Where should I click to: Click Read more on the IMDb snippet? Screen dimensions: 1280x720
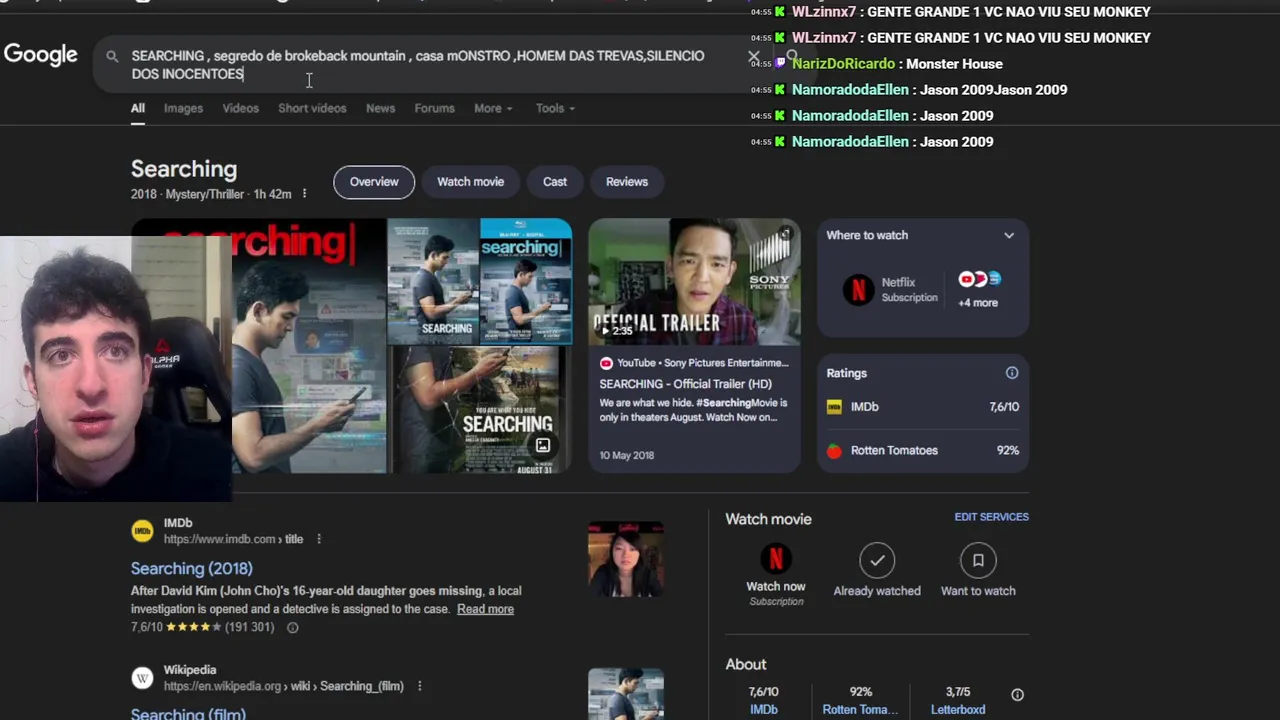(x=485, y=609)
